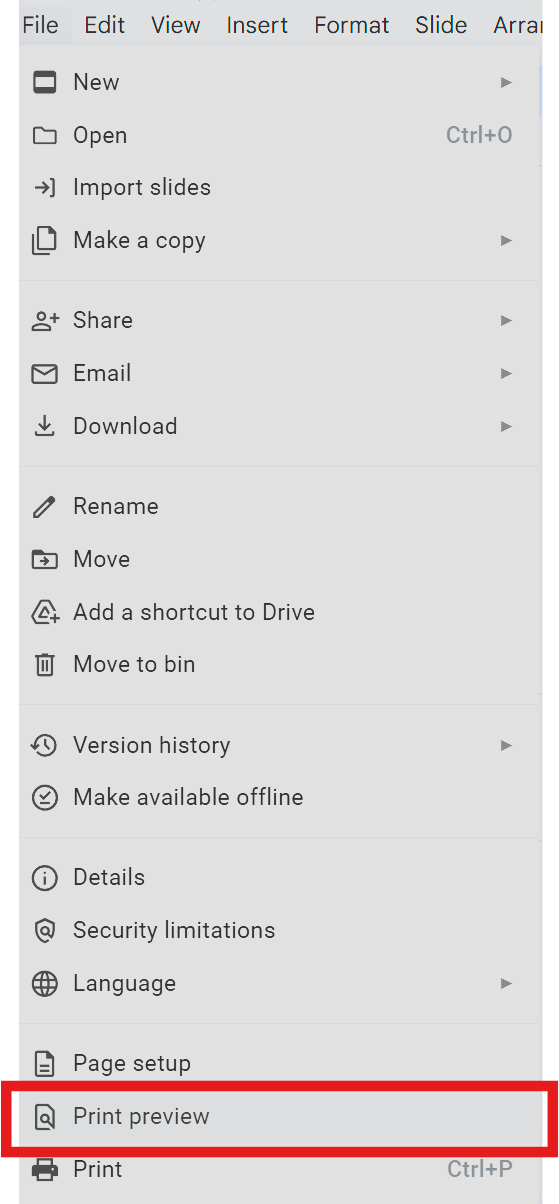
Task: Click the Version history clock icon
Action: 44,745
